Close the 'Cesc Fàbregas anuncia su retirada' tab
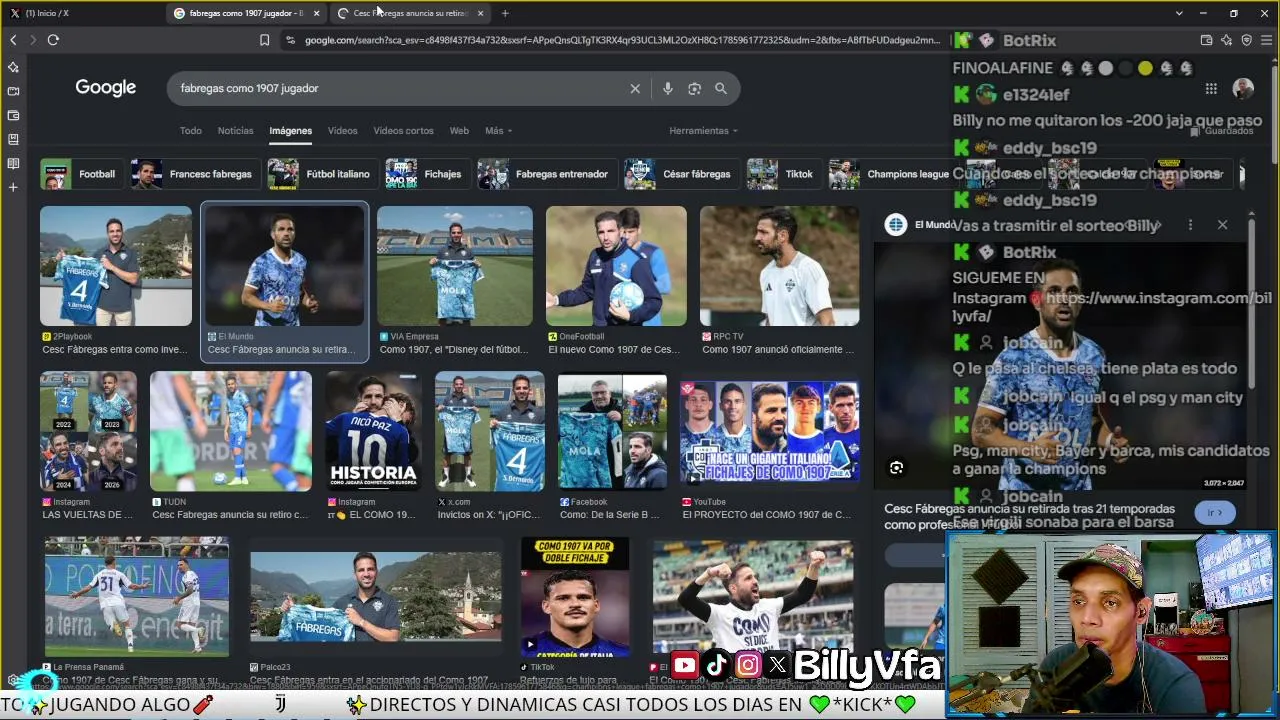The height and width of the screenshot is (720, 1280). click(481, 13)
